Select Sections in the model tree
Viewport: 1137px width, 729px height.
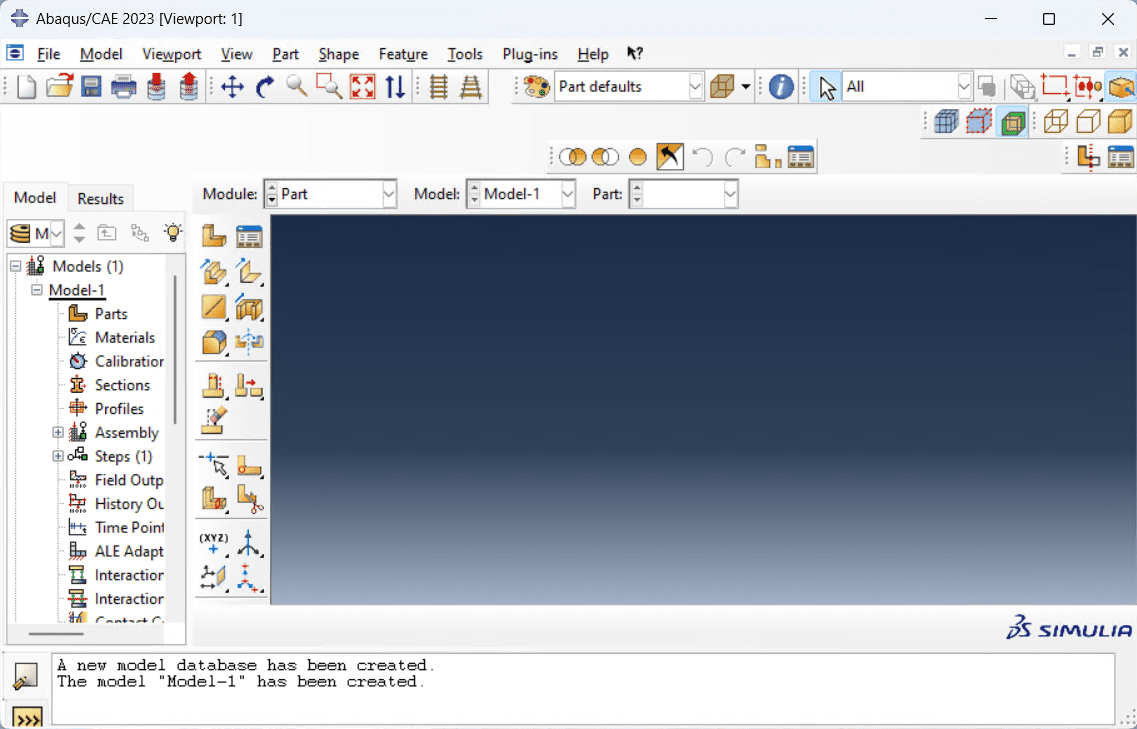(123, 385)
